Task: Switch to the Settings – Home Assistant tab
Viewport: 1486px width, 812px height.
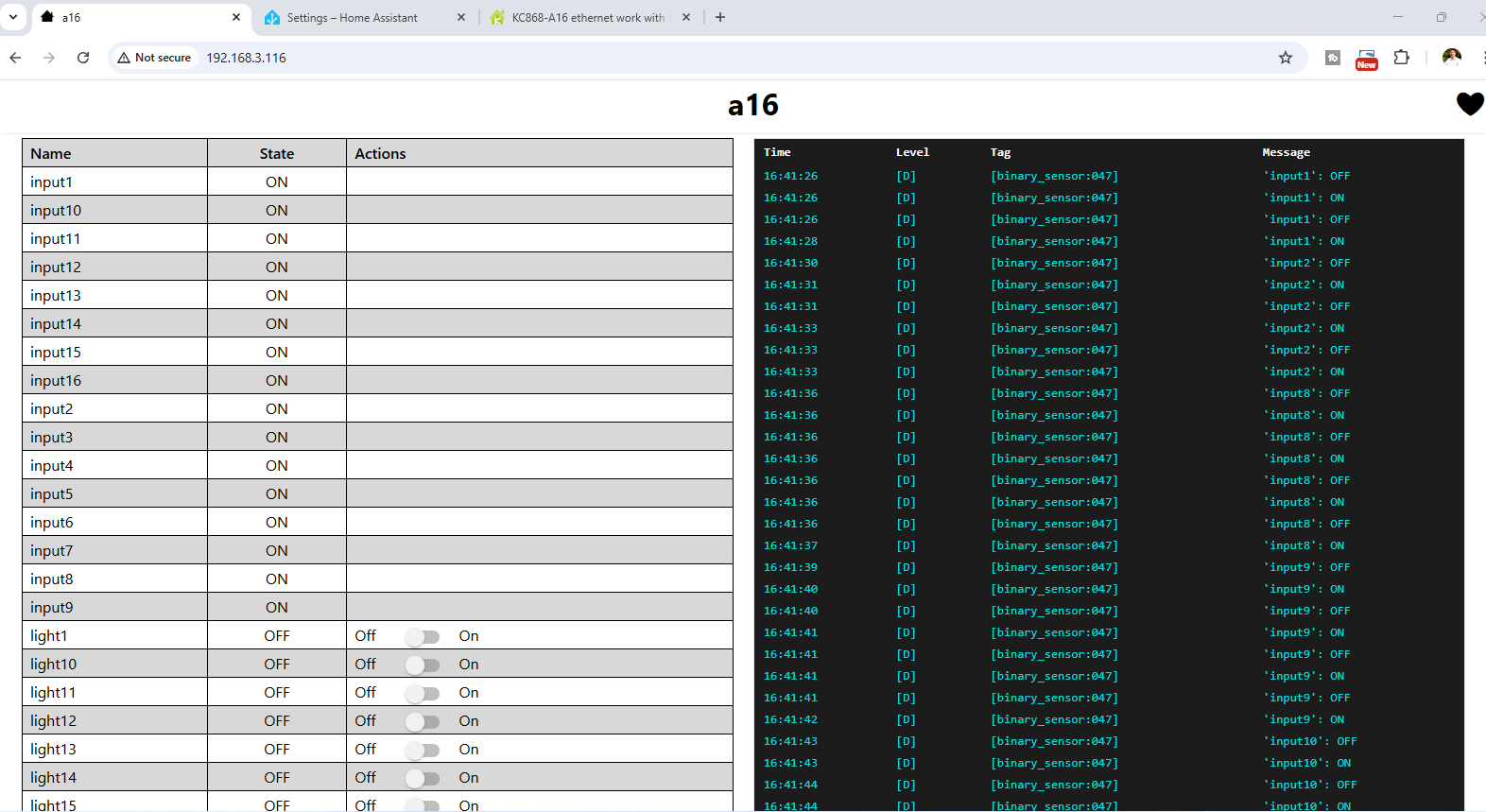Action: (353, 18)
